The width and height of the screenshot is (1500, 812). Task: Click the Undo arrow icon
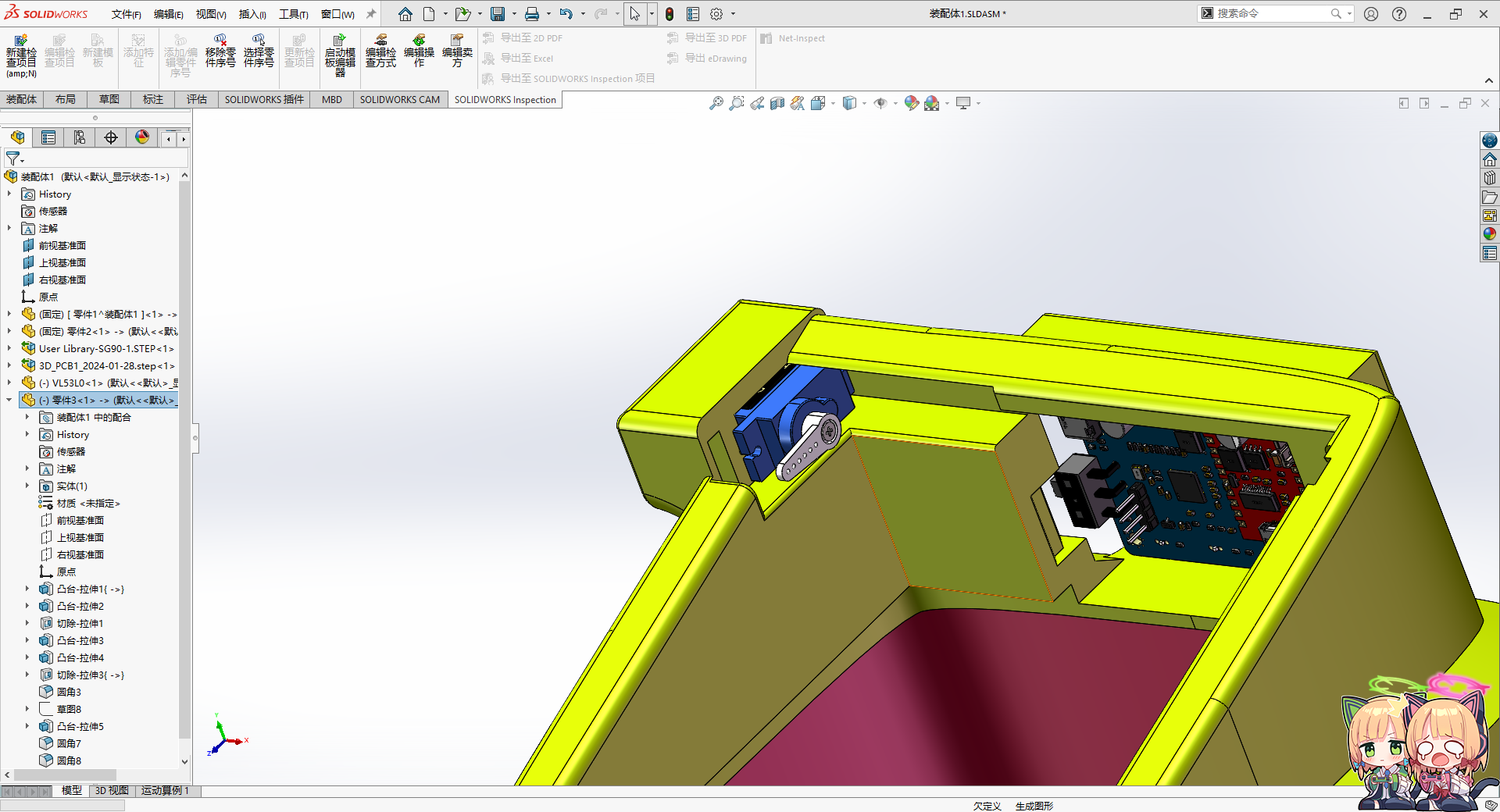(x=566, y=14)
